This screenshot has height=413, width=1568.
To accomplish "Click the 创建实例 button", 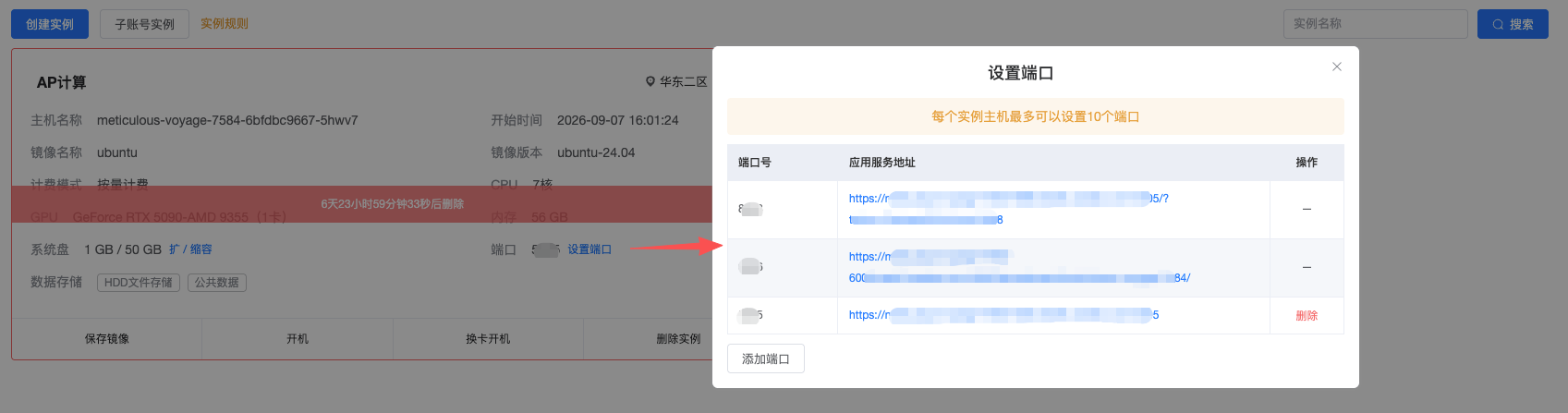I will 50,24.
